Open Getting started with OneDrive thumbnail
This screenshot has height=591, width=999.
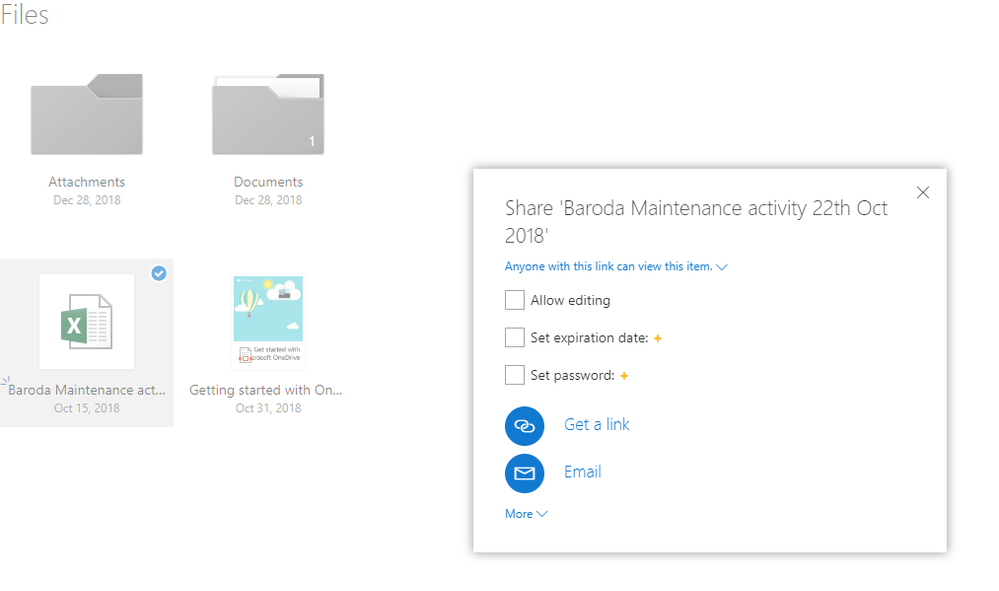point(268,322)
